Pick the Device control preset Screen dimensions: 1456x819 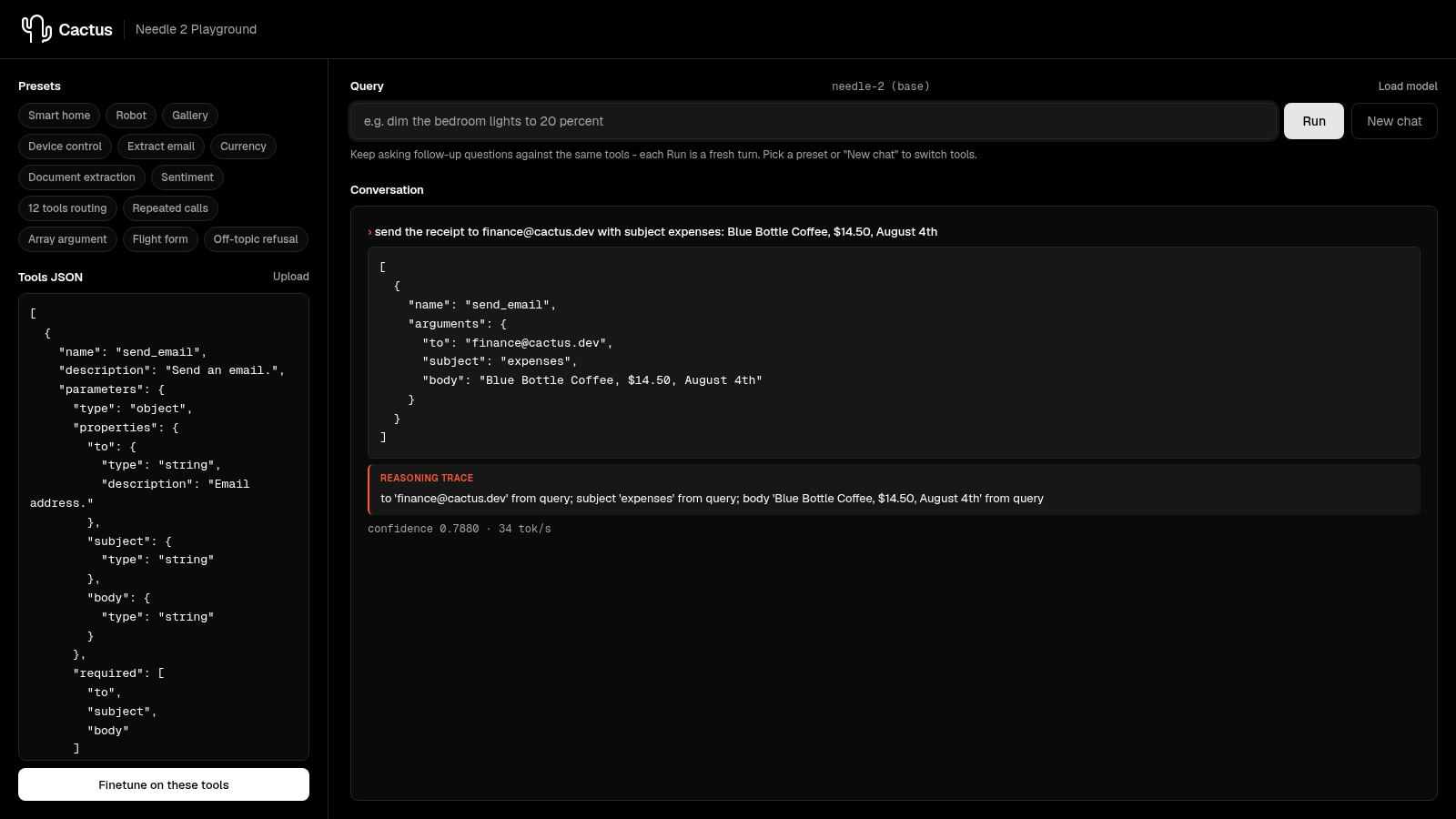coord(66,147)
